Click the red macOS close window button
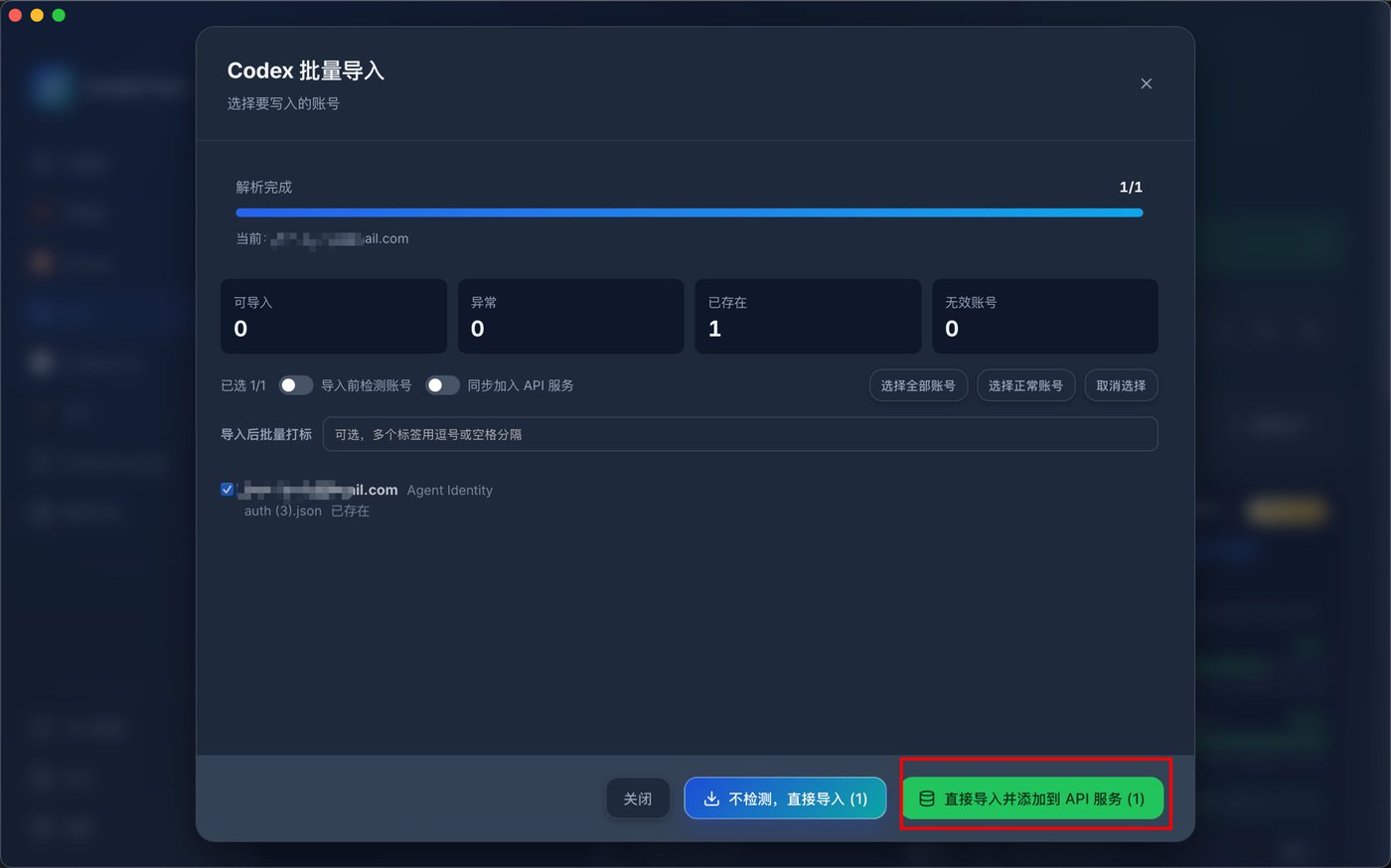 [x=15, y=15]
